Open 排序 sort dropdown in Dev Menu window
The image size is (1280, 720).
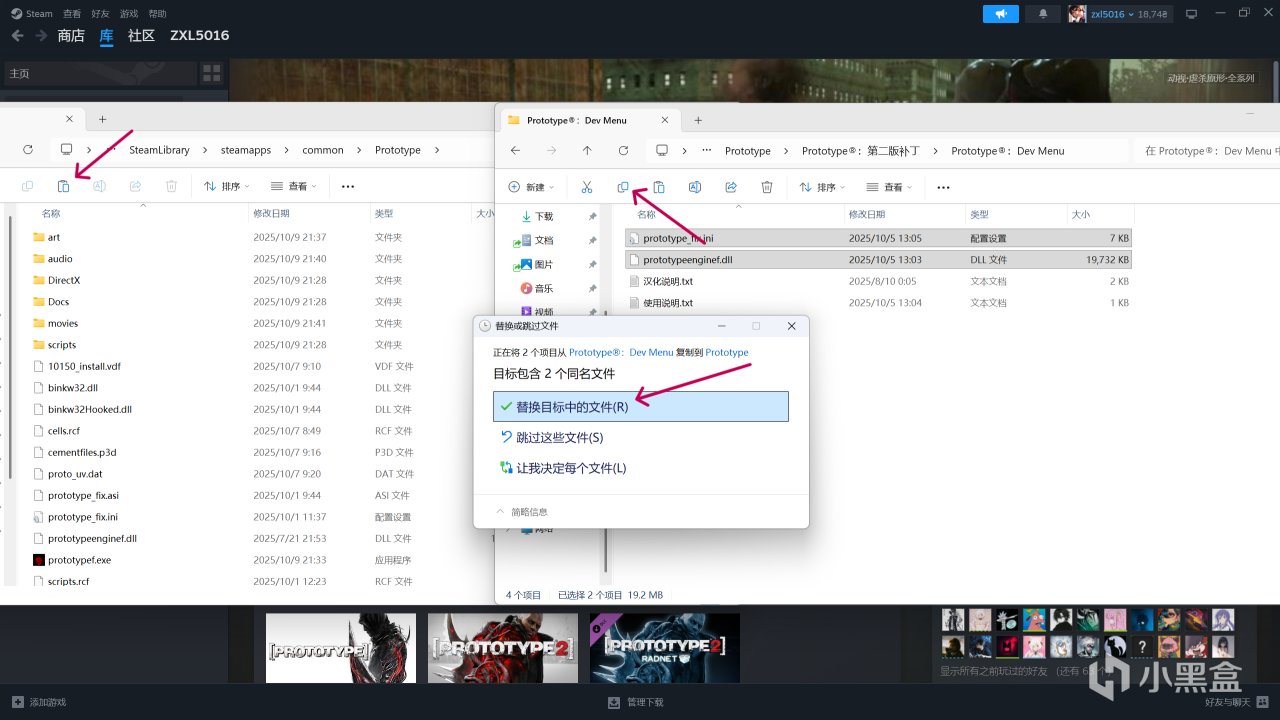[824, 187]
